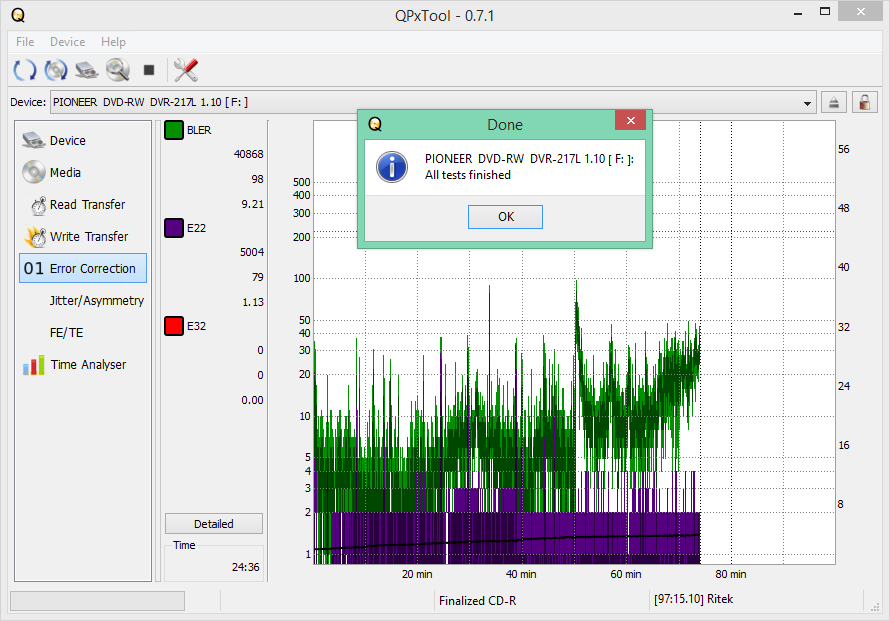
Task: Click the BLER maximum value 98
Action: point(258,179)
